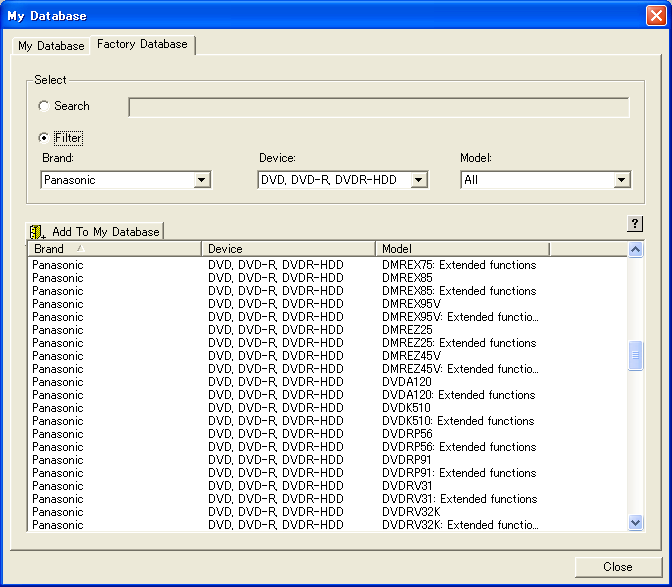Image resolution: width=672 pixels, height=587 pixels.
Task: Switch to the My Database tab
Action: [x=51, y=46]
